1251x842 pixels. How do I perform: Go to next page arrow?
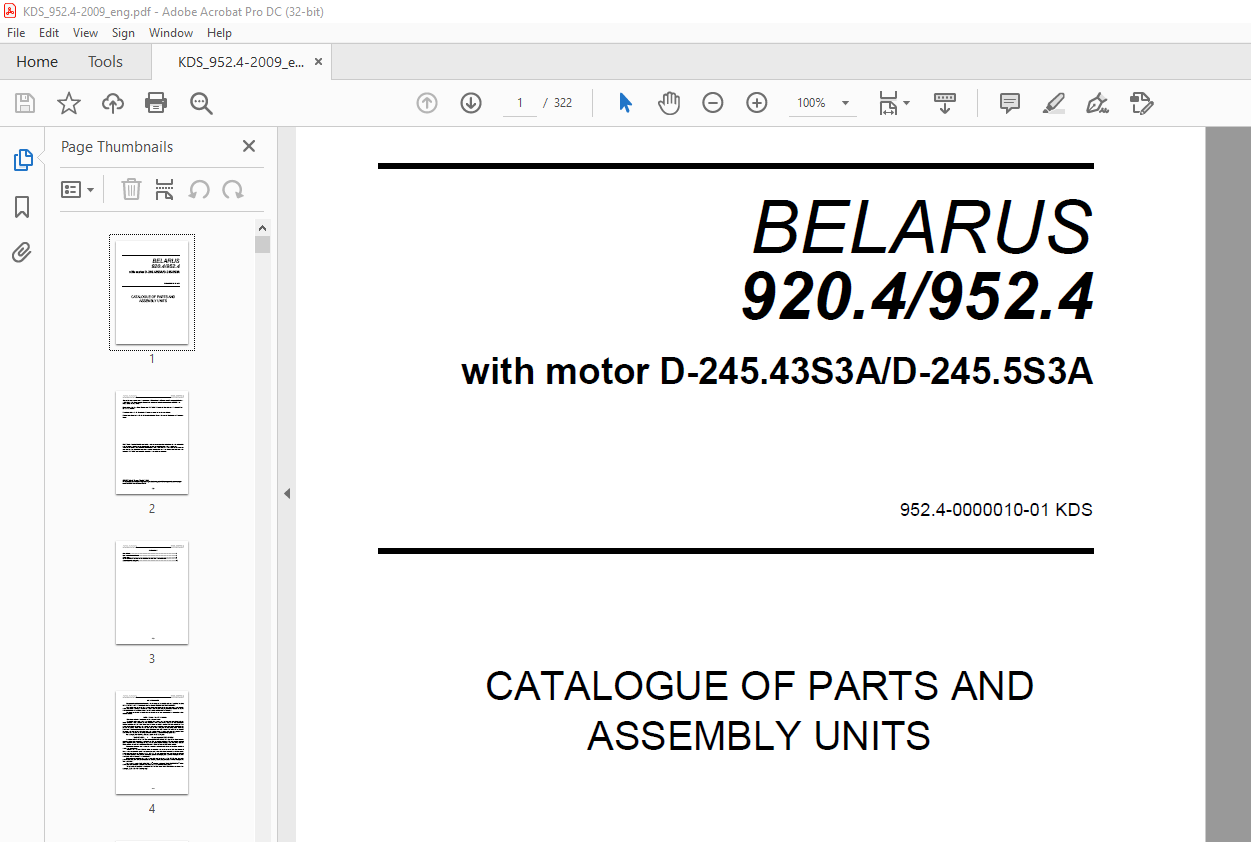tap(471, 103)
